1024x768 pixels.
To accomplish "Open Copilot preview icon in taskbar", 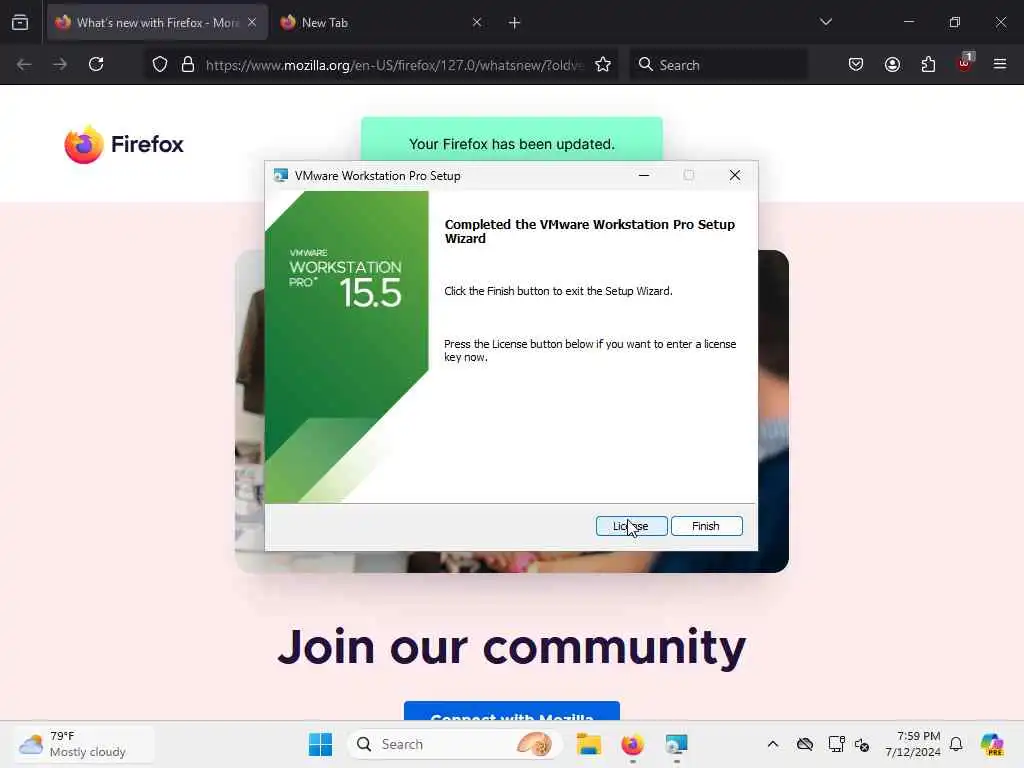I will [992, 744].
